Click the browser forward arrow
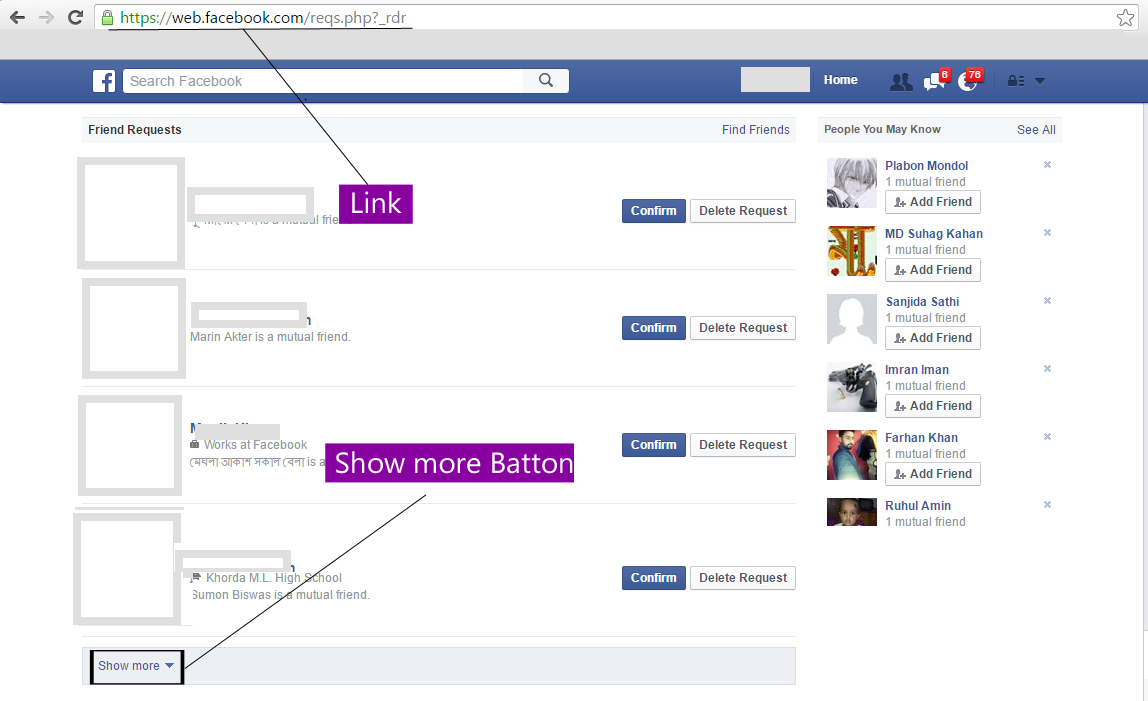Image resolution: width=1148 pixels, height=701 pixels. pyautogui.click(x=46, y=18)
